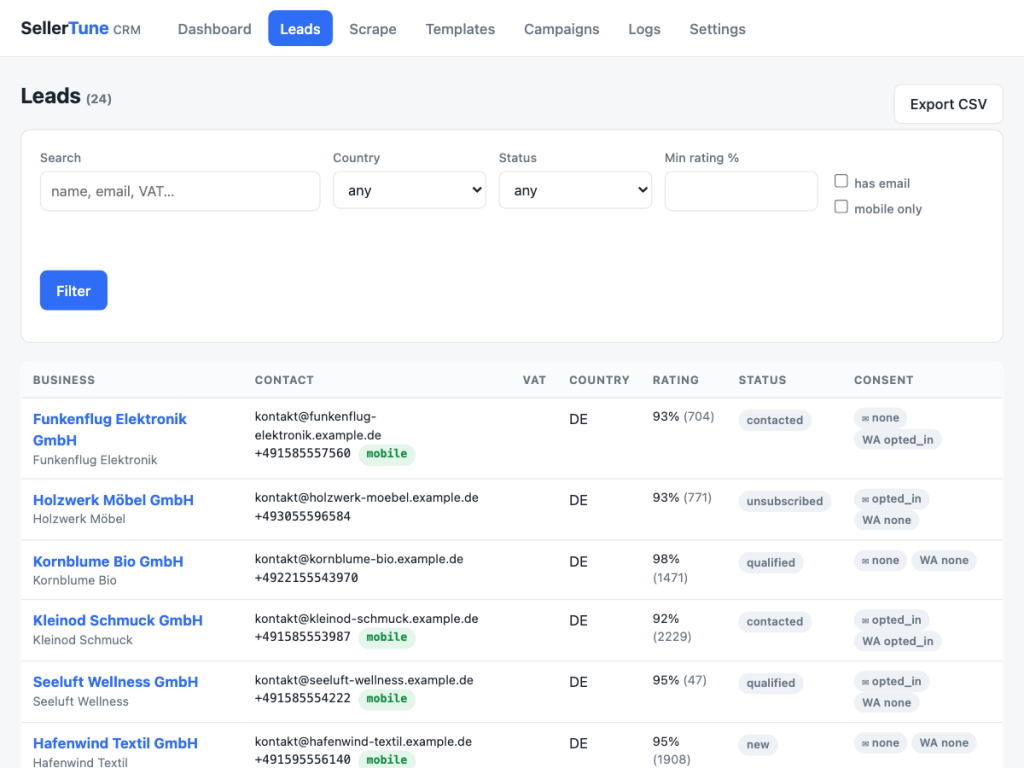The image size is (1024, 768).
Task: Click the STATUS column header
Action: tap(762, 379)
